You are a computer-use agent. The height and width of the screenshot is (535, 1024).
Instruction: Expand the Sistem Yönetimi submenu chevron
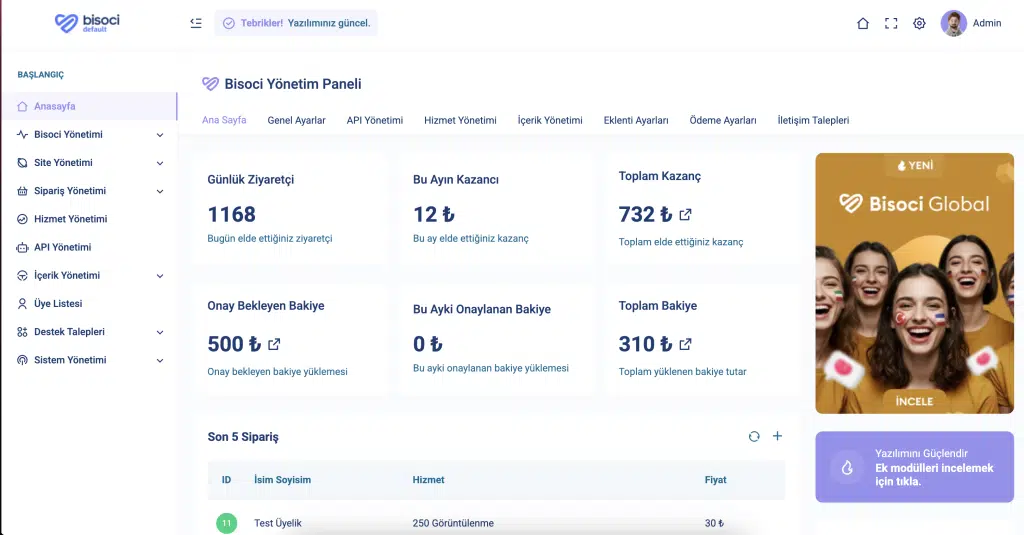pos(160,360)
